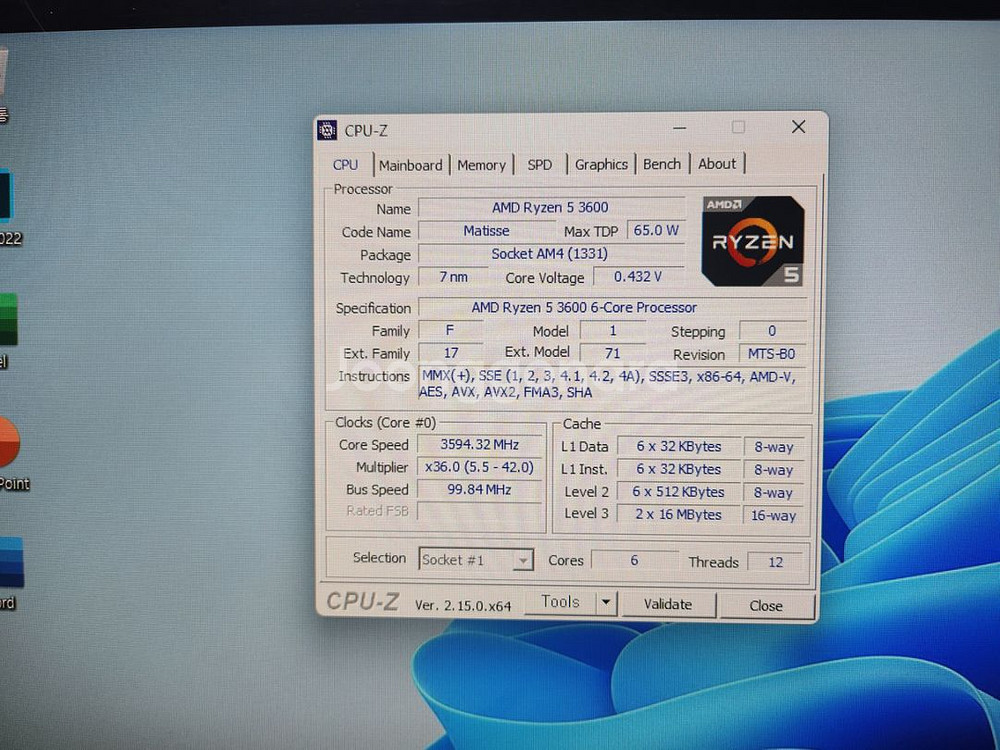The height and width of the screenshot is (750, 1000).
Task: Click the blue Word desktop icon
Action: click(11, 562)
